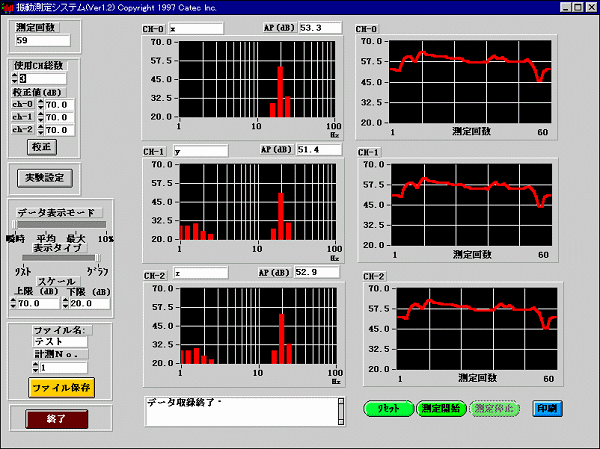Minimize the vibration measurement window
Image resolution: width=600 pixels, height=449 pixels.
pos(566,7)
